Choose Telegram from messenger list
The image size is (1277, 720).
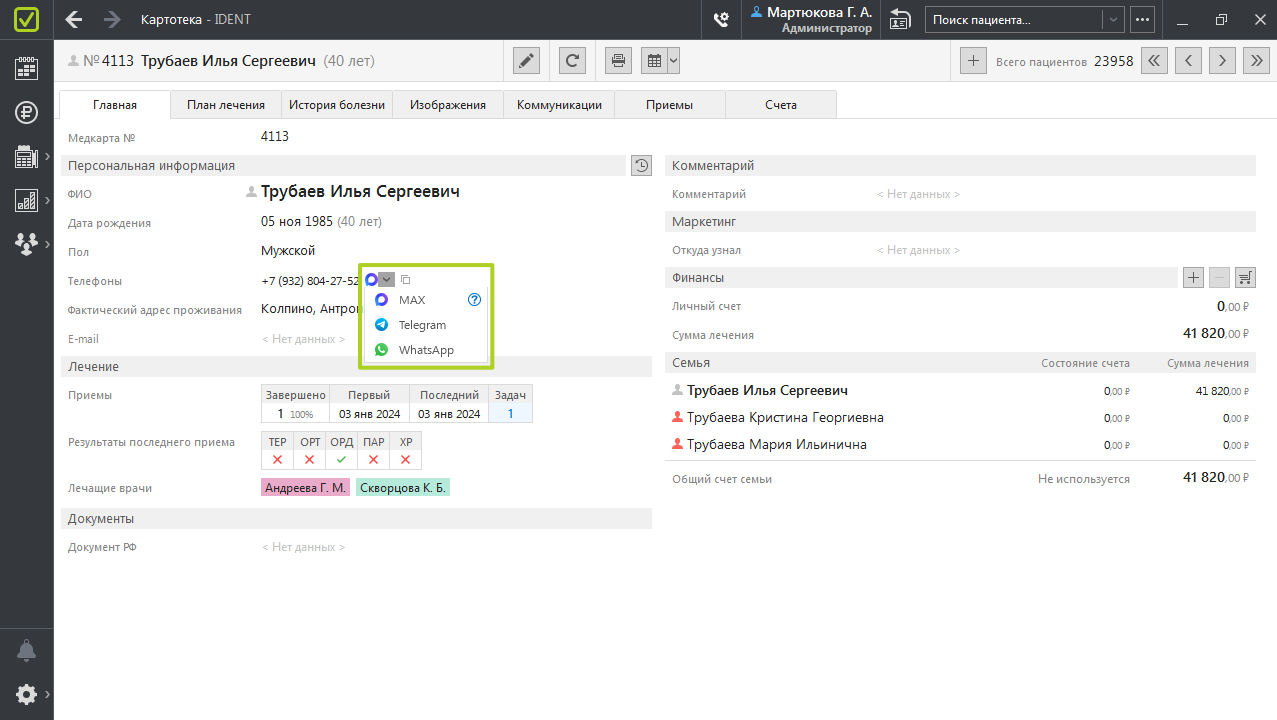(x=422, y=325)
